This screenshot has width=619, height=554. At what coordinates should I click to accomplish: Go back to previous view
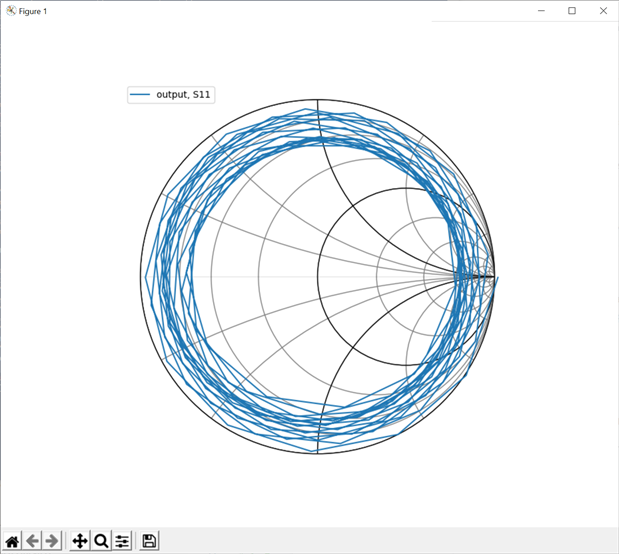coord(32,541)
